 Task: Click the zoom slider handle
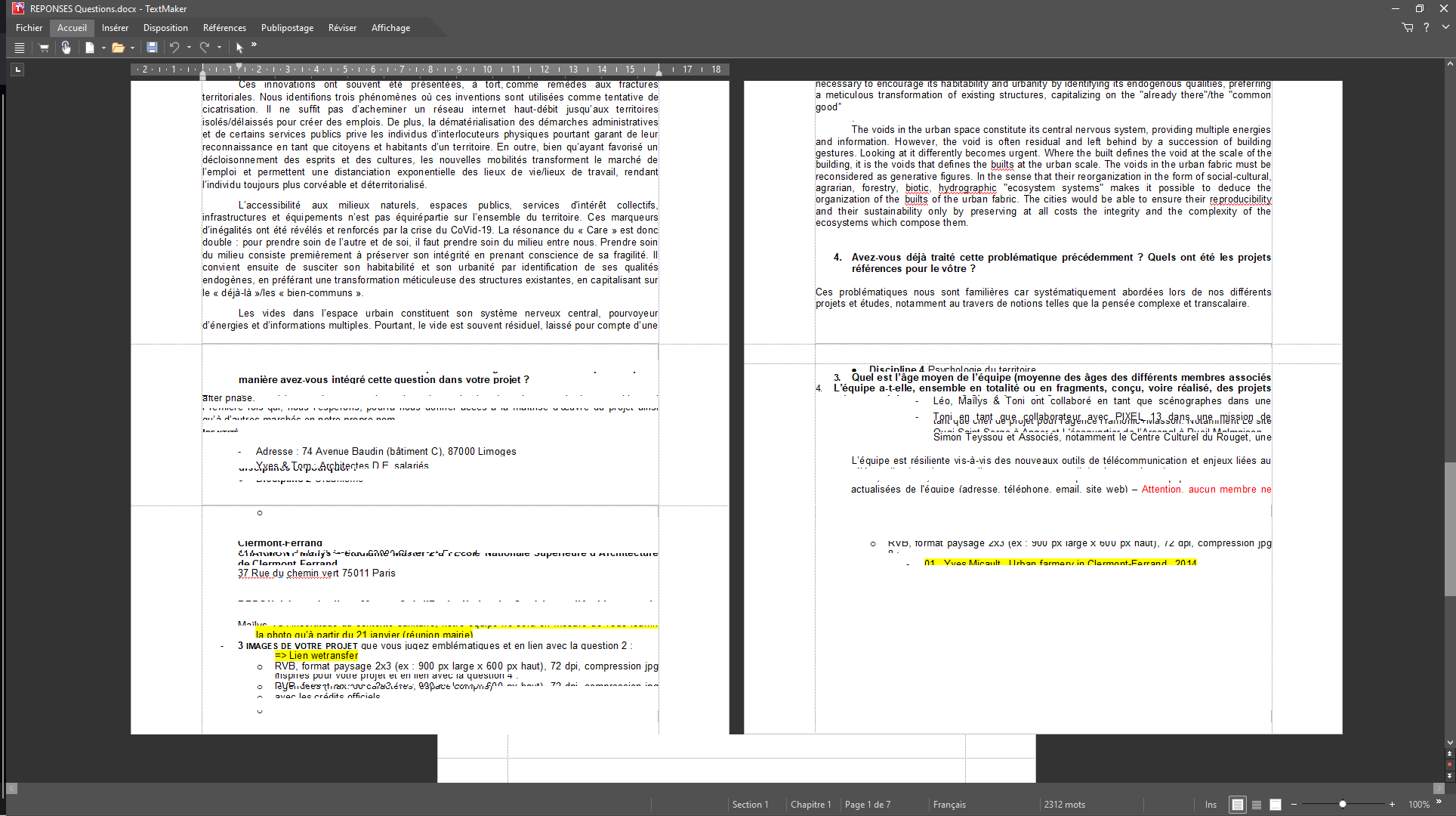click(1343, 805)
